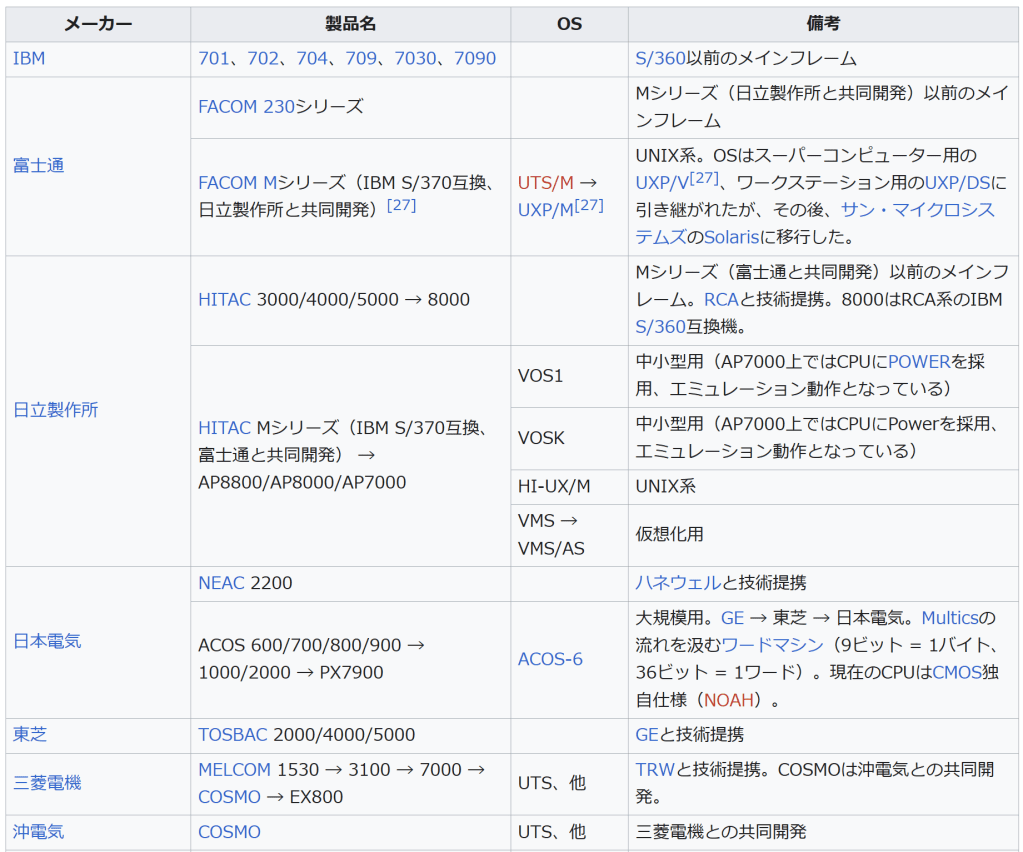Open the 日立製作所 manufacturer link
This screenshot has height=852, width=1023.
pos(55,410)
